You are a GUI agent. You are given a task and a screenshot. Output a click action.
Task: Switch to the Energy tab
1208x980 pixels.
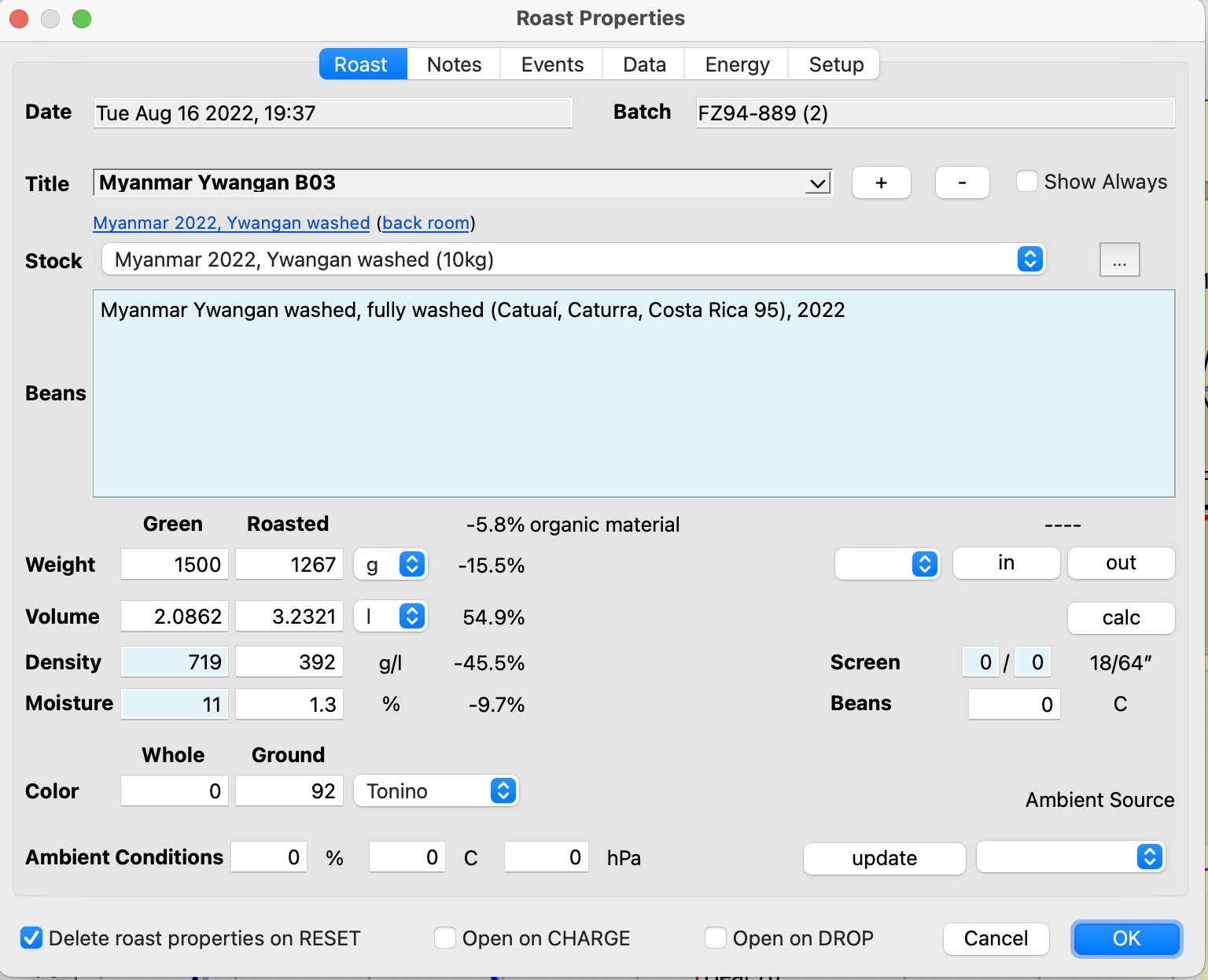[x=737, y=64]
